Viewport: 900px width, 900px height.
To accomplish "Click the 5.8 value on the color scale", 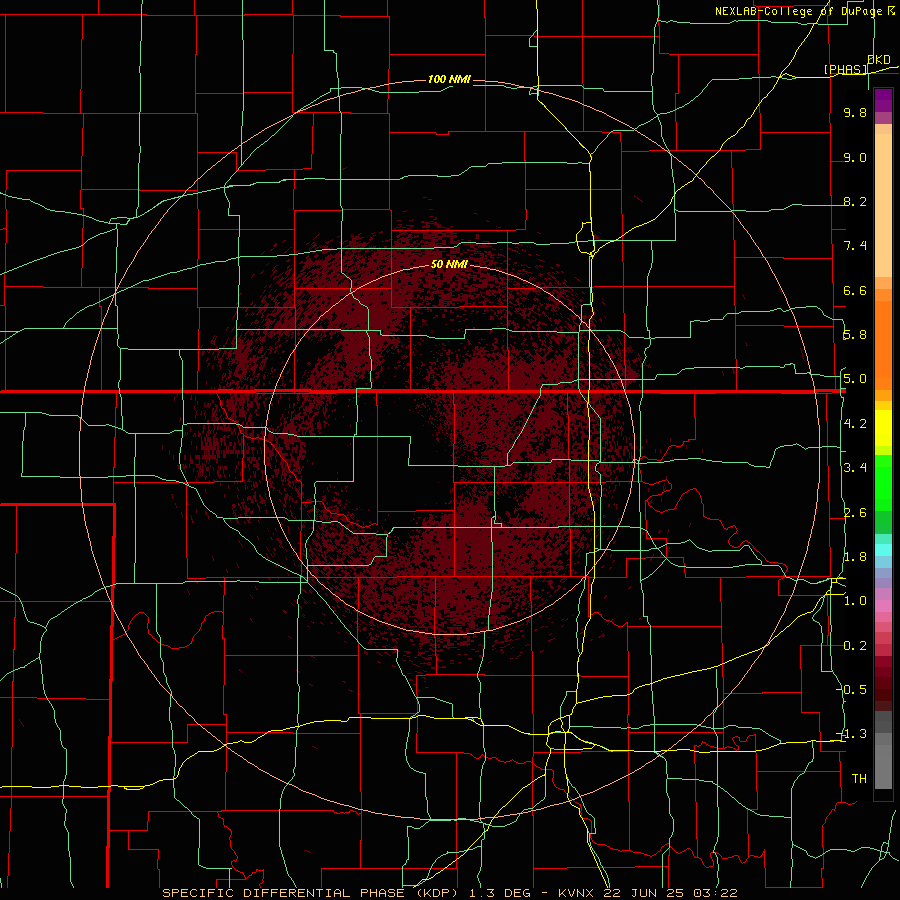I will click(855, 335).
